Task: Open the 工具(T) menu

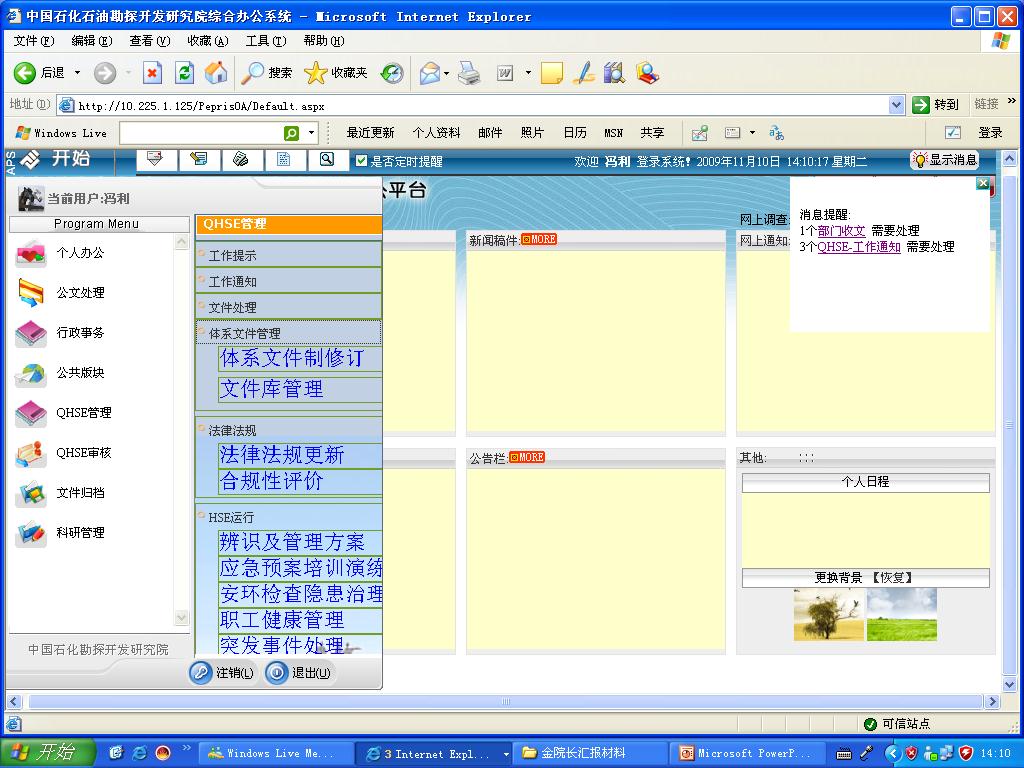Action: pyautogui.click(x=265, y=41)
